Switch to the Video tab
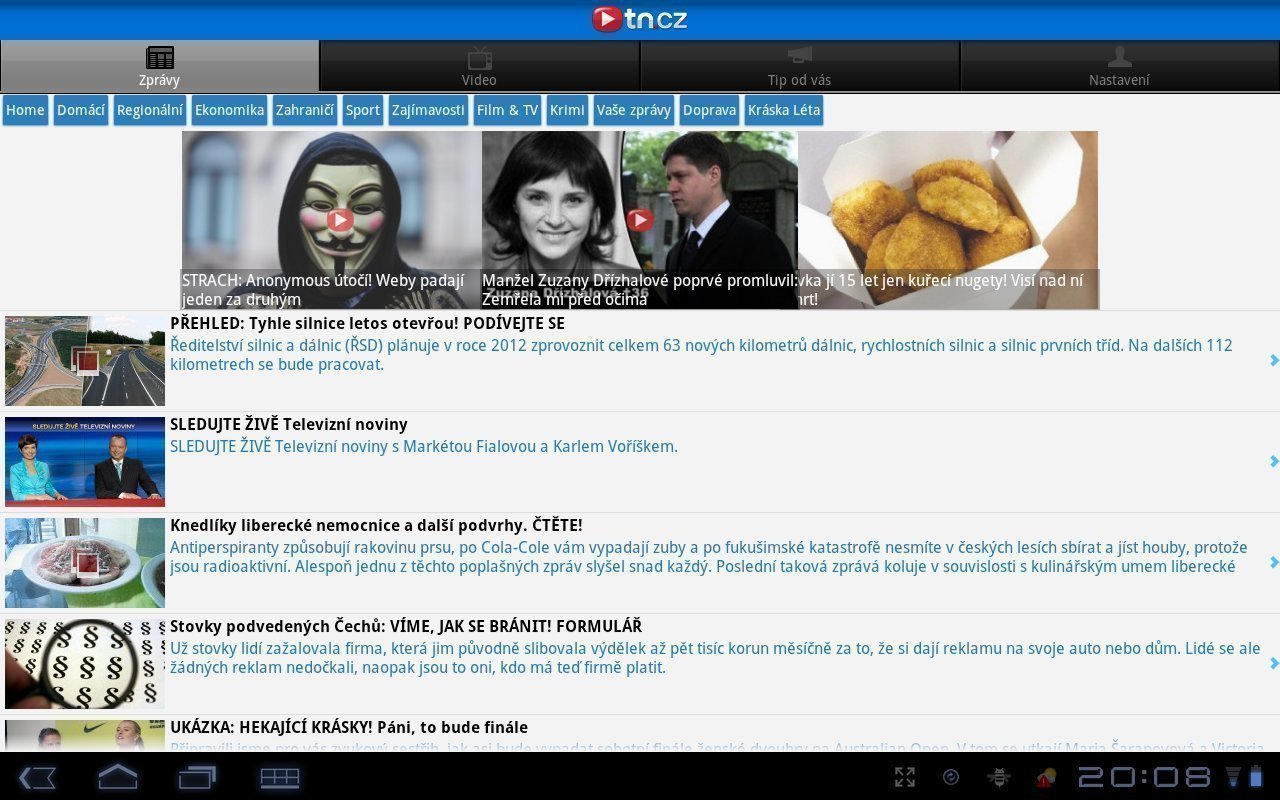 coord(480,66)
